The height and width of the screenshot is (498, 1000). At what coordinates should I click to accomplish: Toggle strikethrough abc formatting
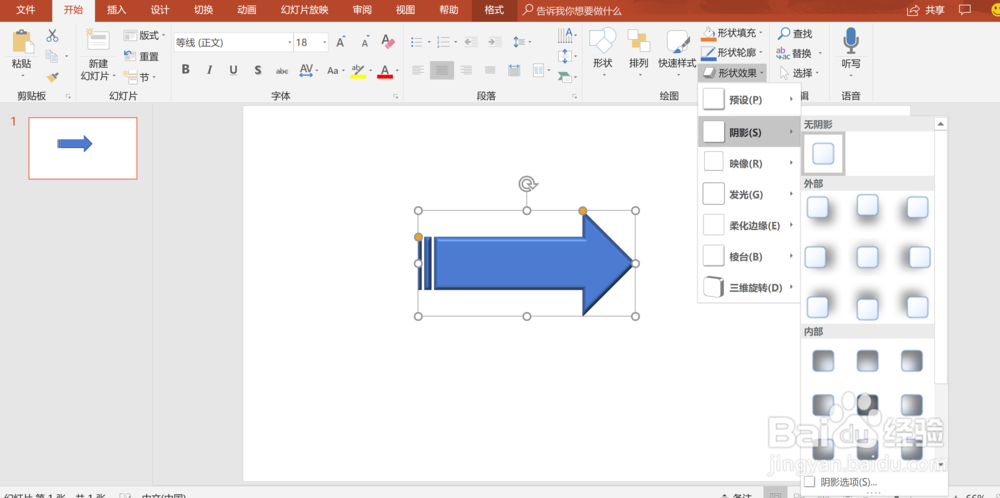282,70
